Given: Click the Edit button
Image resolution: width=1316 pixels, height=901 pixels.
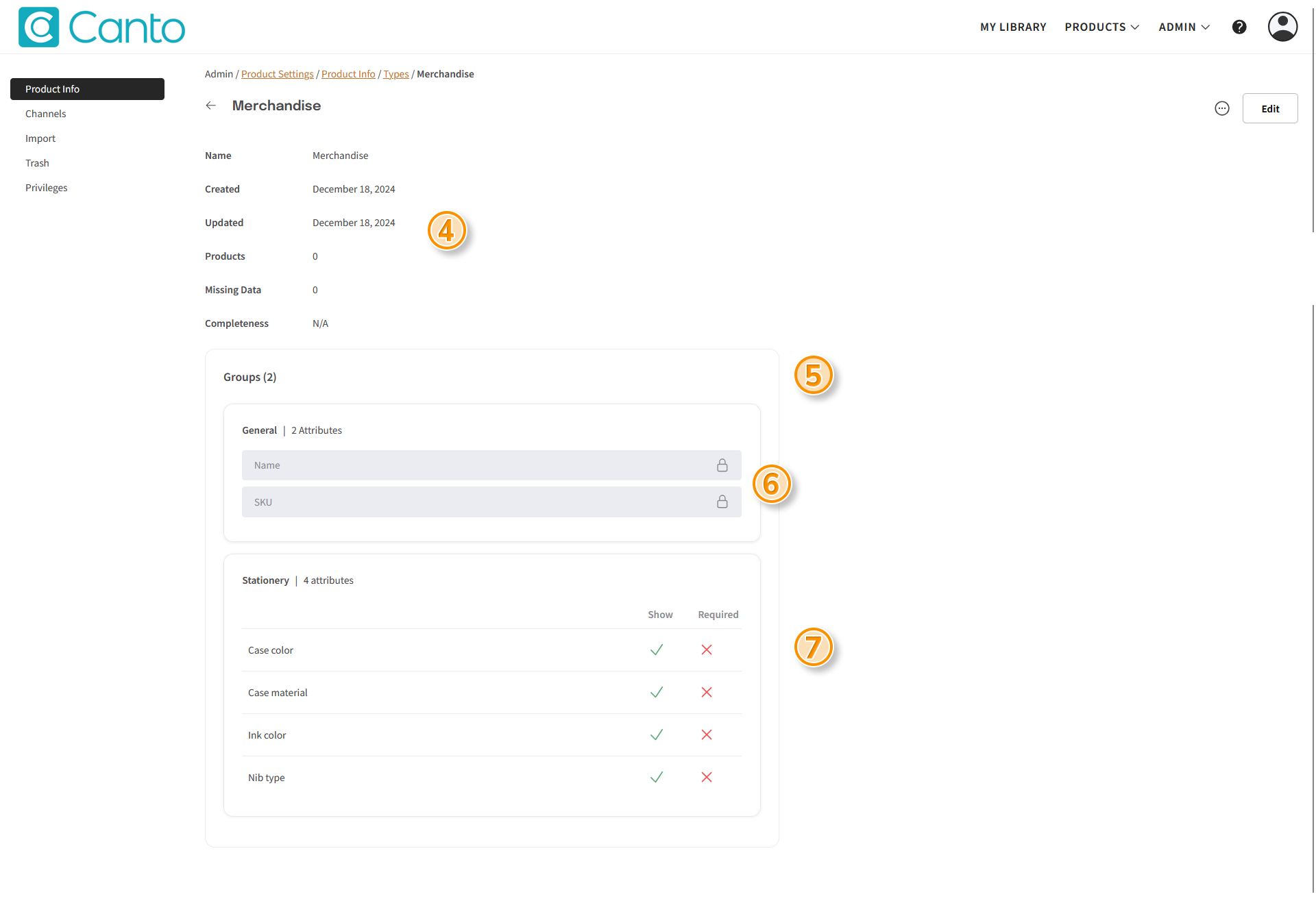Looking at the screenshot, I should click(1269, 108).
